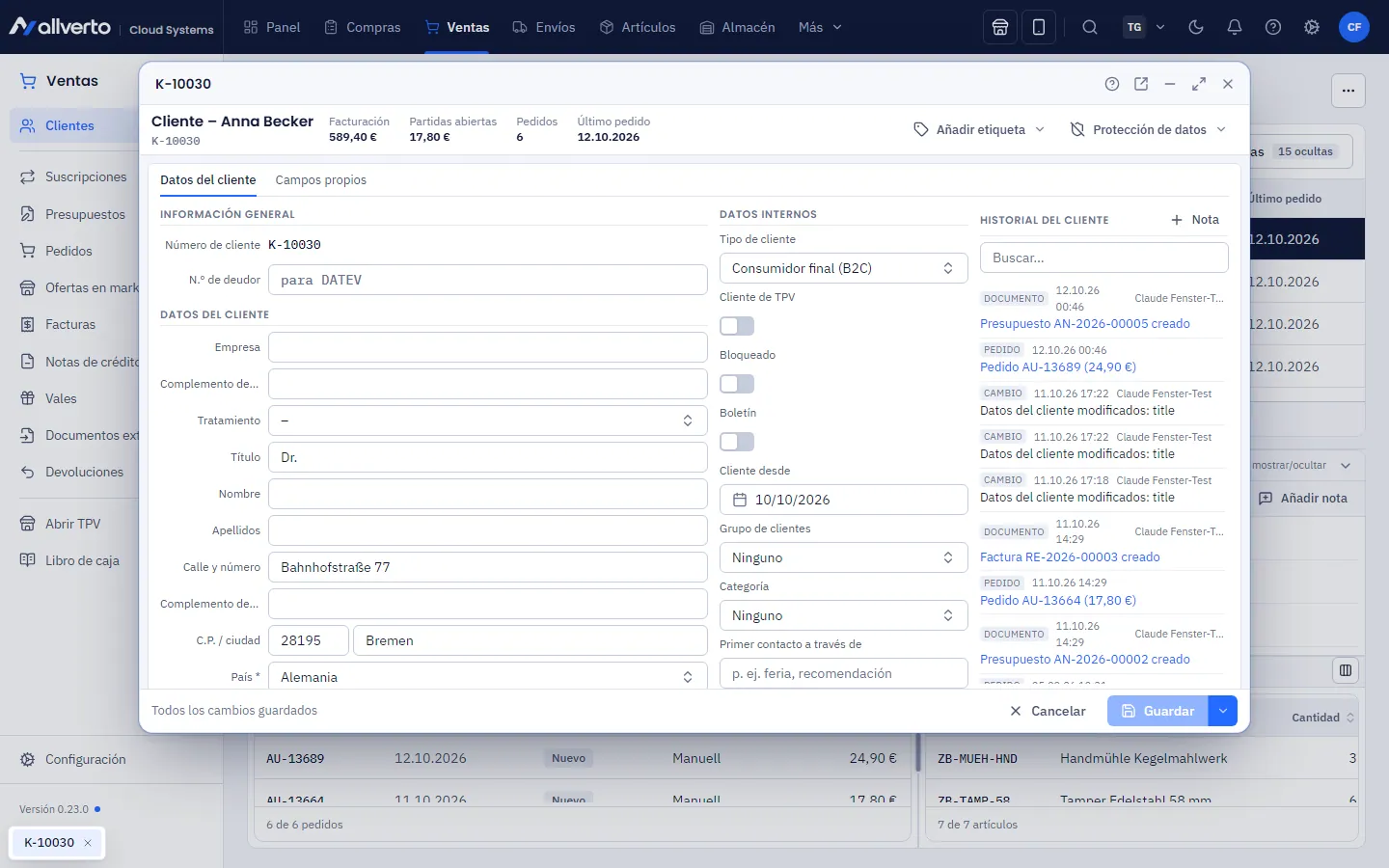Open settings gear in top bar

click(1312, 27)
